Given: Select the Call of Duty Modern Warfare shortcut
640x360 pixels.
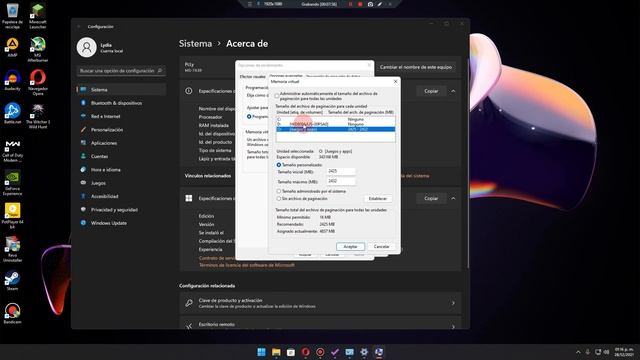Looking at the screenshot, I should click(x=12, y=151).
